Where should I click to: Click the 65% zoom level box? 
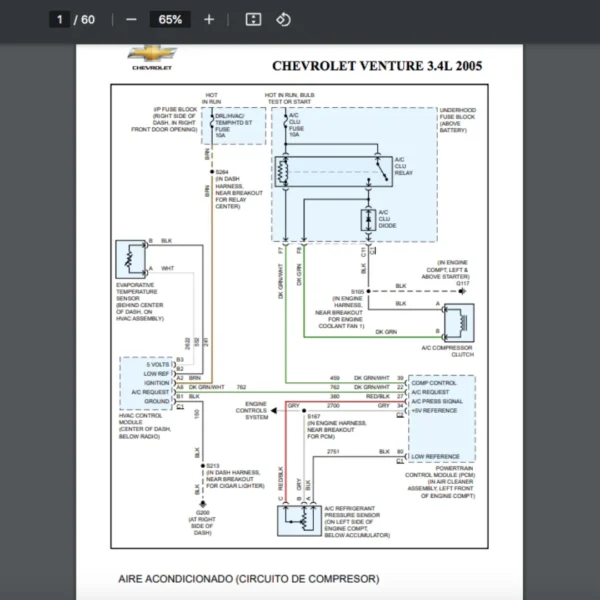[170, 19]
